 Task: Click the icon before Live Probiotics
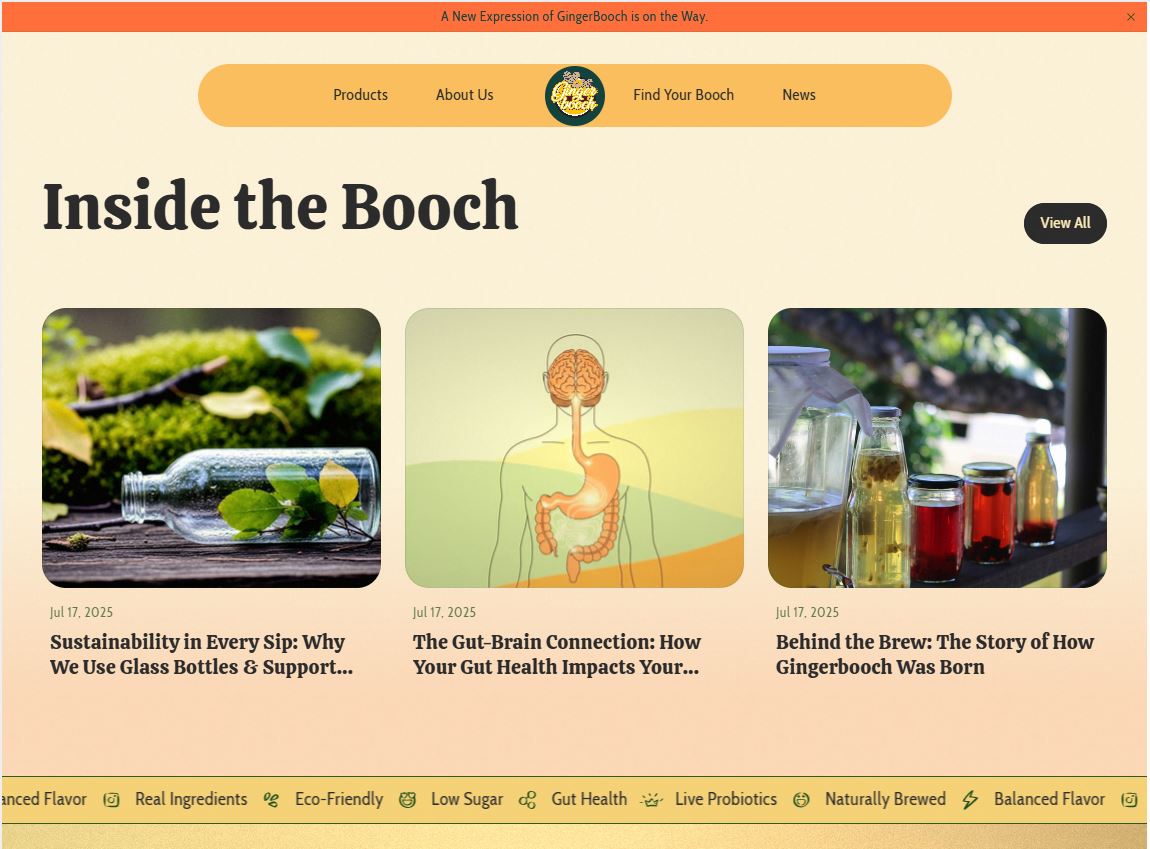[x=651, y=800]
